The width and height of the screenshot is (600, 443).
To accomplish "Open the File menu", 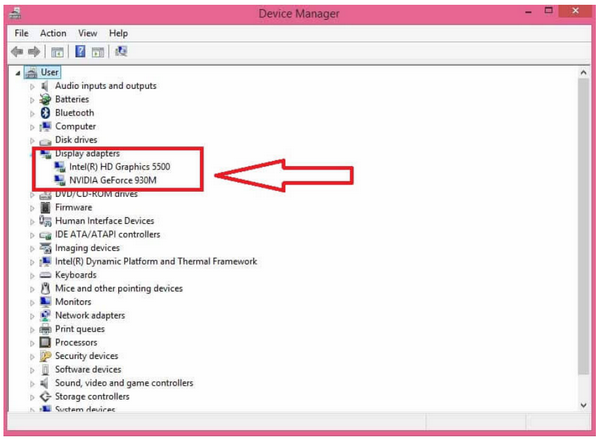I will [x=22, y=33].
